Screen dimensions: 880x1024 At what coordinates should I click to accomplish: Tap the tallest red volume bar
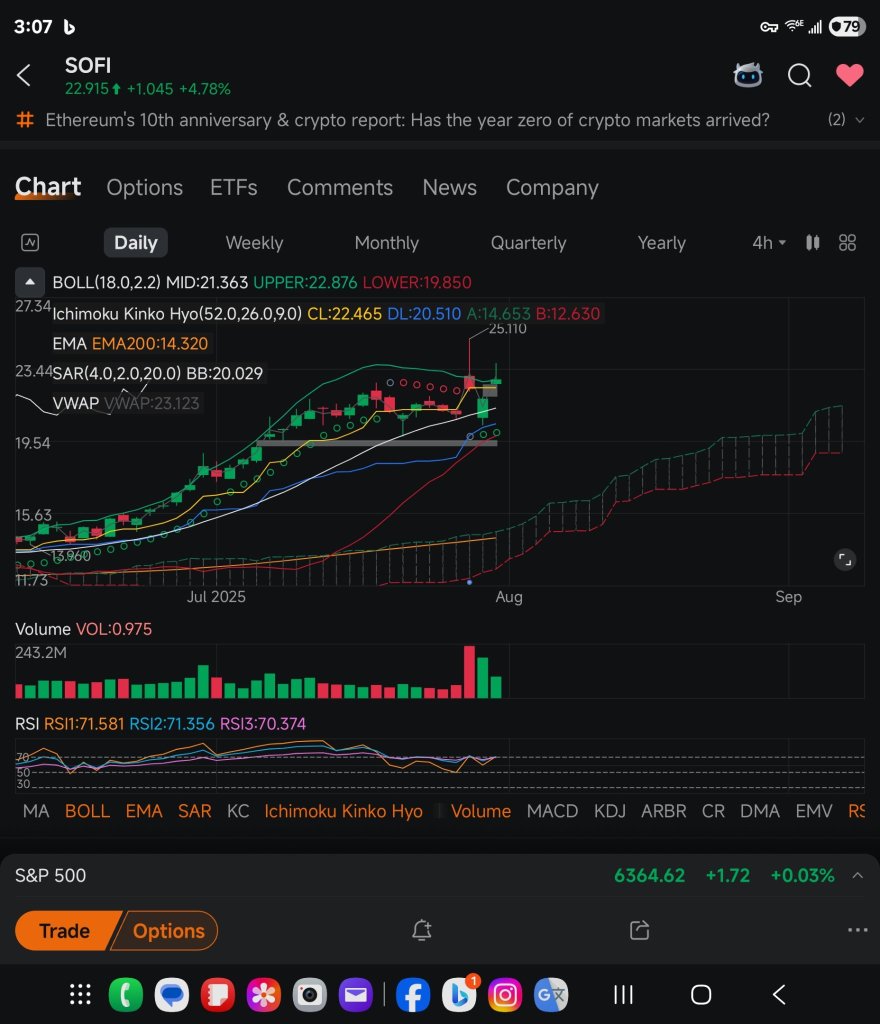pyautogui.click(x=469, y=672)
